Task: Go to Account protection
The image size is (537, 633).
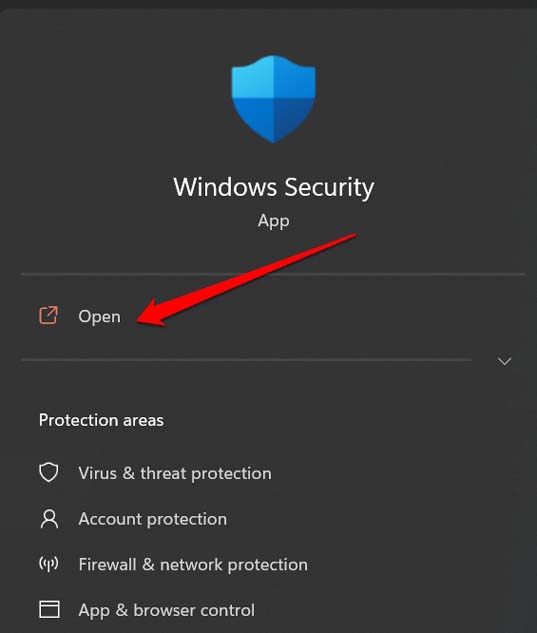Action: point(153,519)
